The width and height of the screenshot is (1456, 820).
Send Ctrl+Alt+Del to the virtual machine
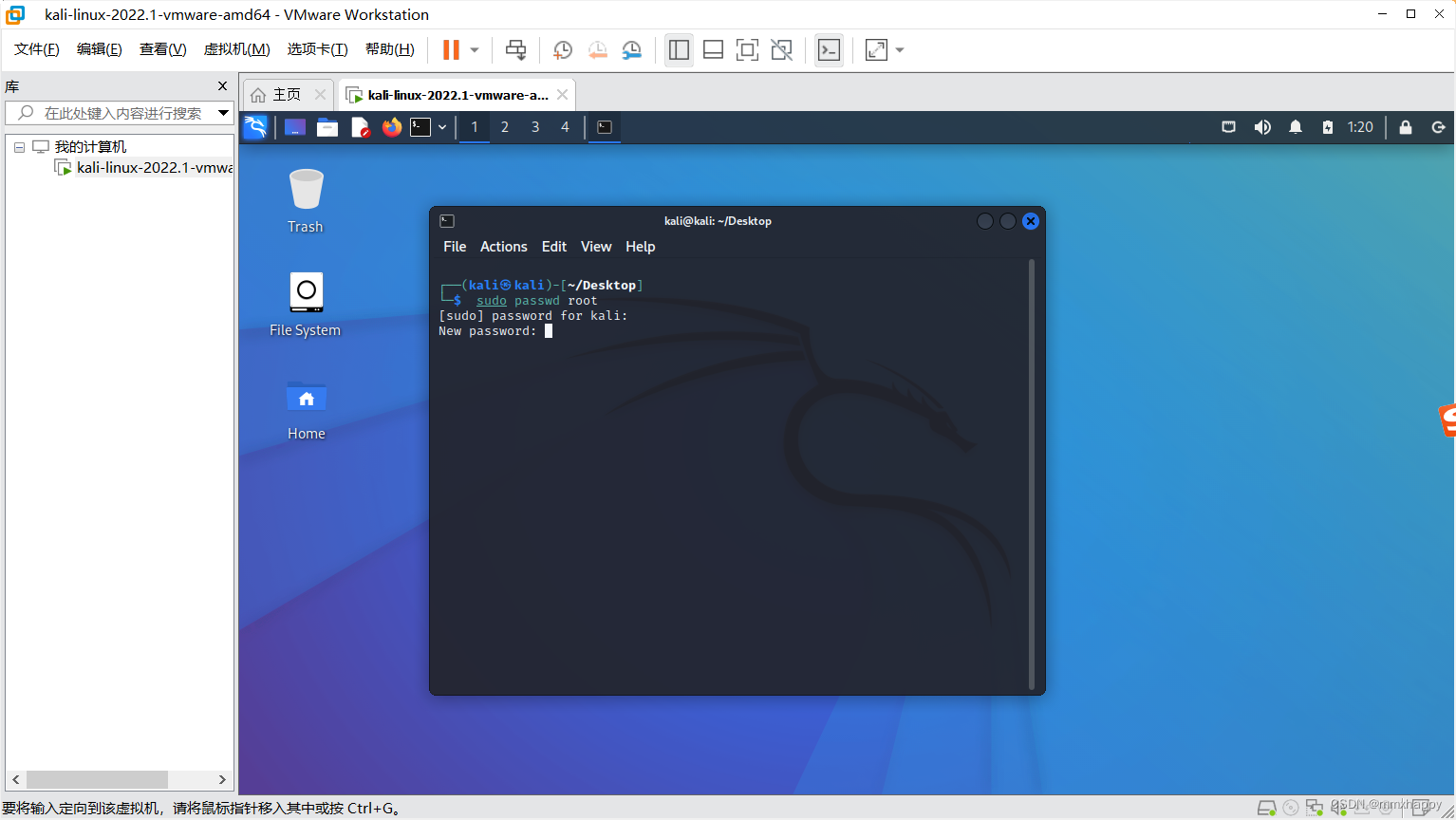click(515, 50)
